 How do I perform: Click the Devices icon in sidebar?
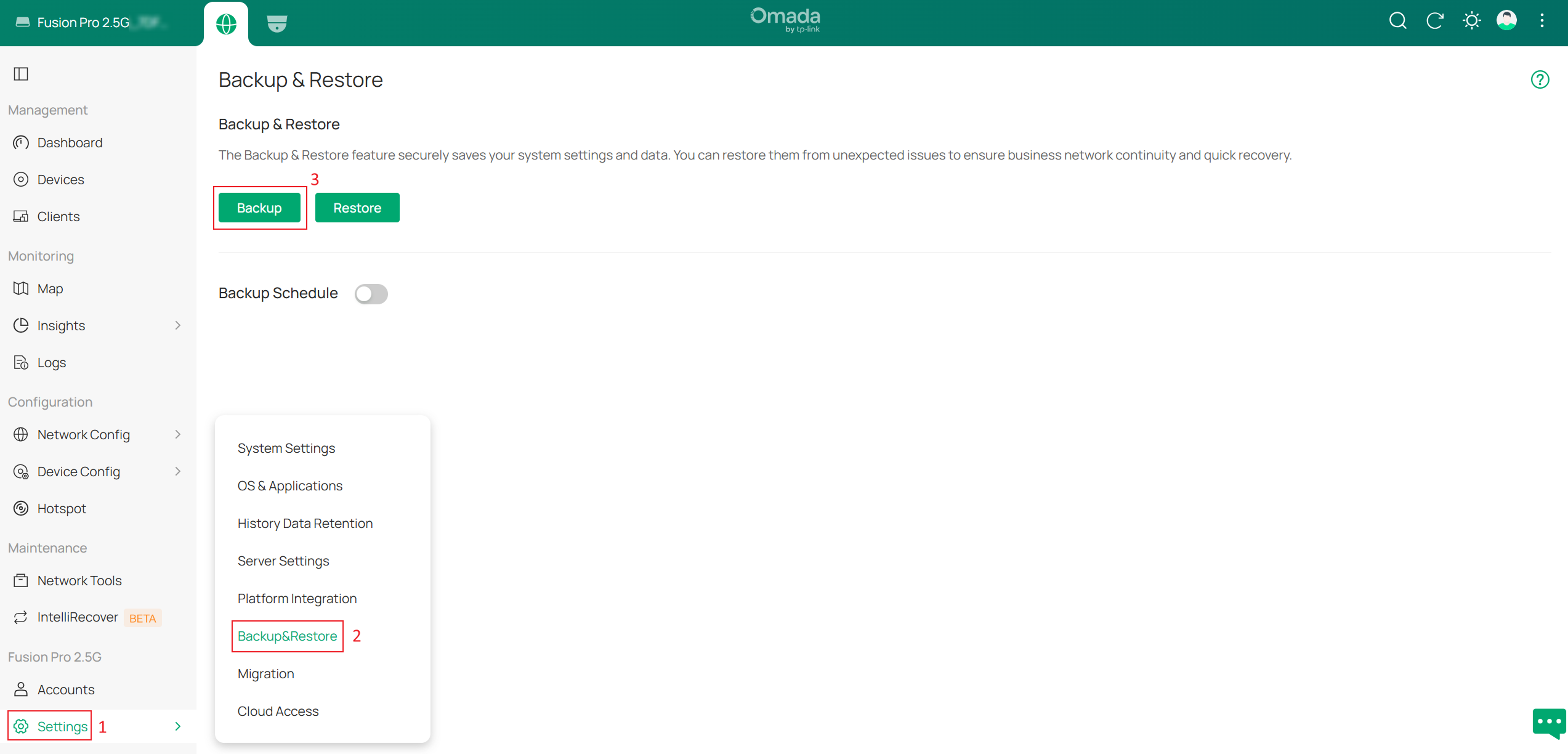point(21,180)
